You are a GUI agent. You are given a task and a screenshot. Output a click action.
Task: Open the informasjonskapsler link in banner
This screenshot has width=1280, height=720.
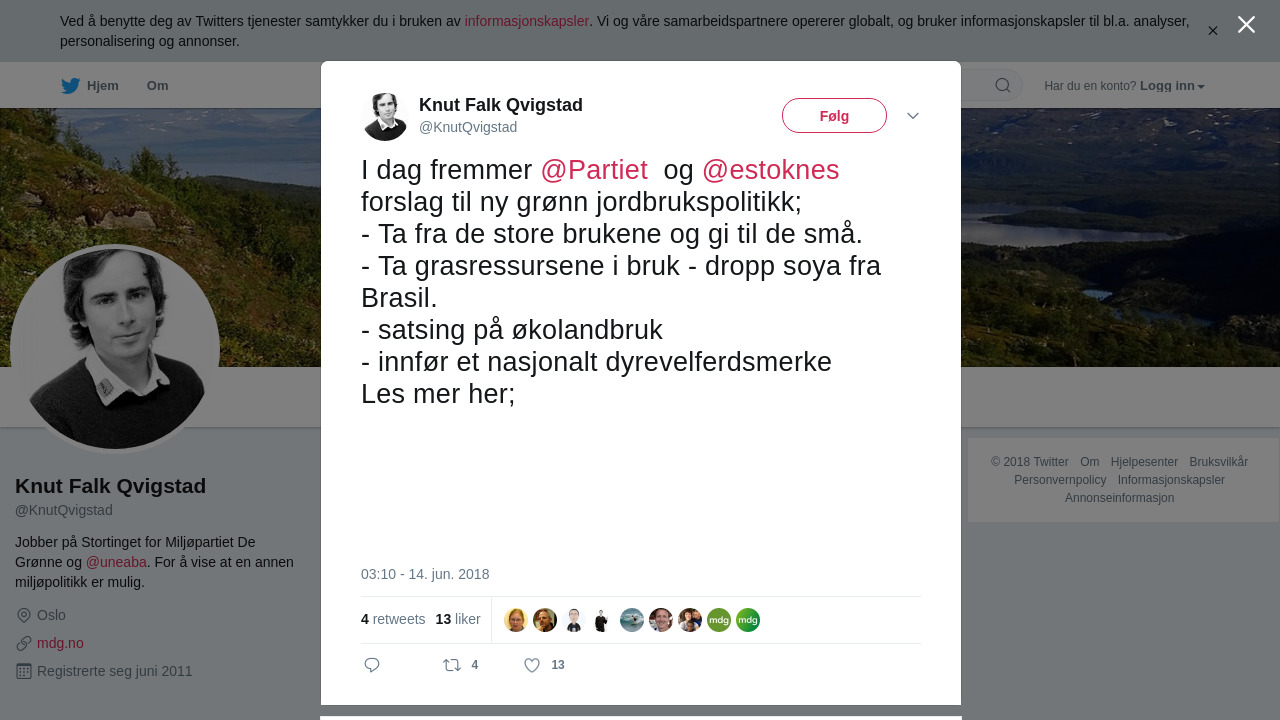(x=527, y=21)
